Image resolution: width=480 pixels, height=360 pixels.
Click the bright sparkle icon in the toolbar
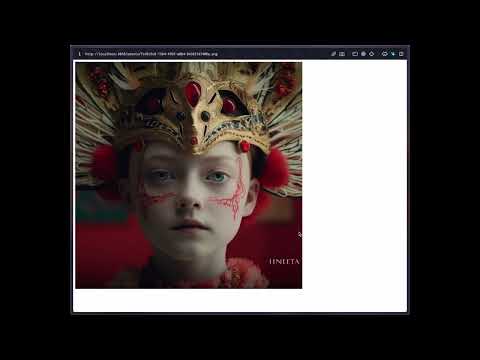393,54
